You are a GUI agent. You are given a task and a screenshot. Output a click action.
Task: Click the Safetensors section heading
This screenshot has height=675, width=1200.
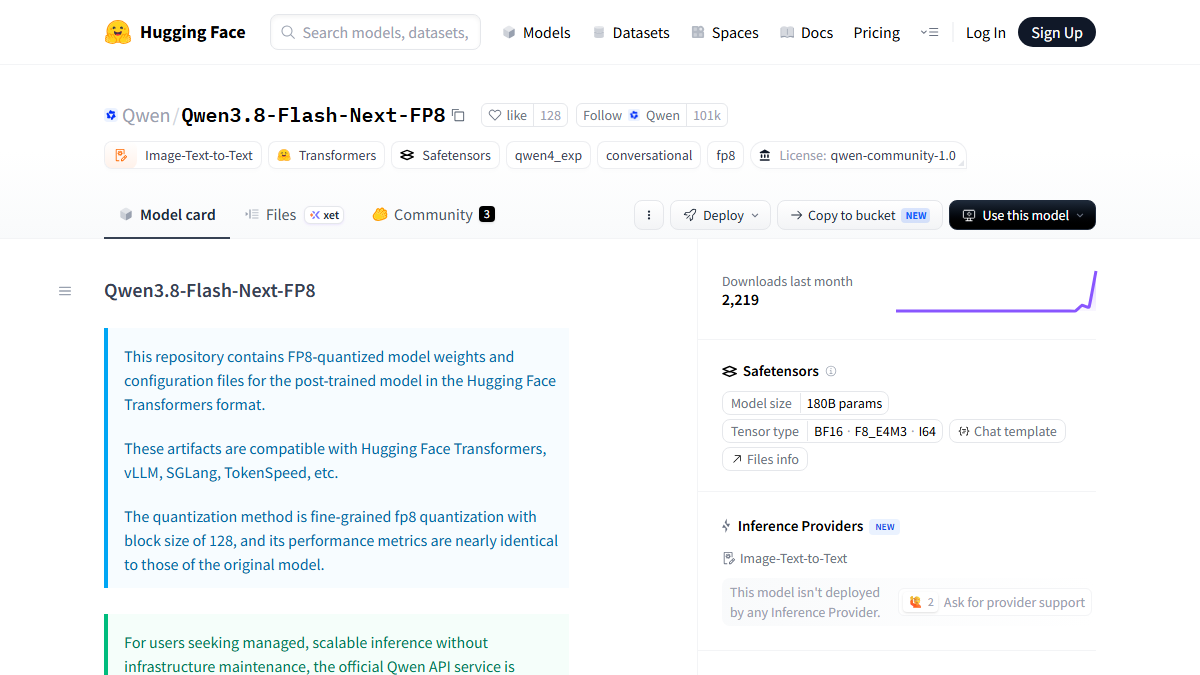point(780,371)
